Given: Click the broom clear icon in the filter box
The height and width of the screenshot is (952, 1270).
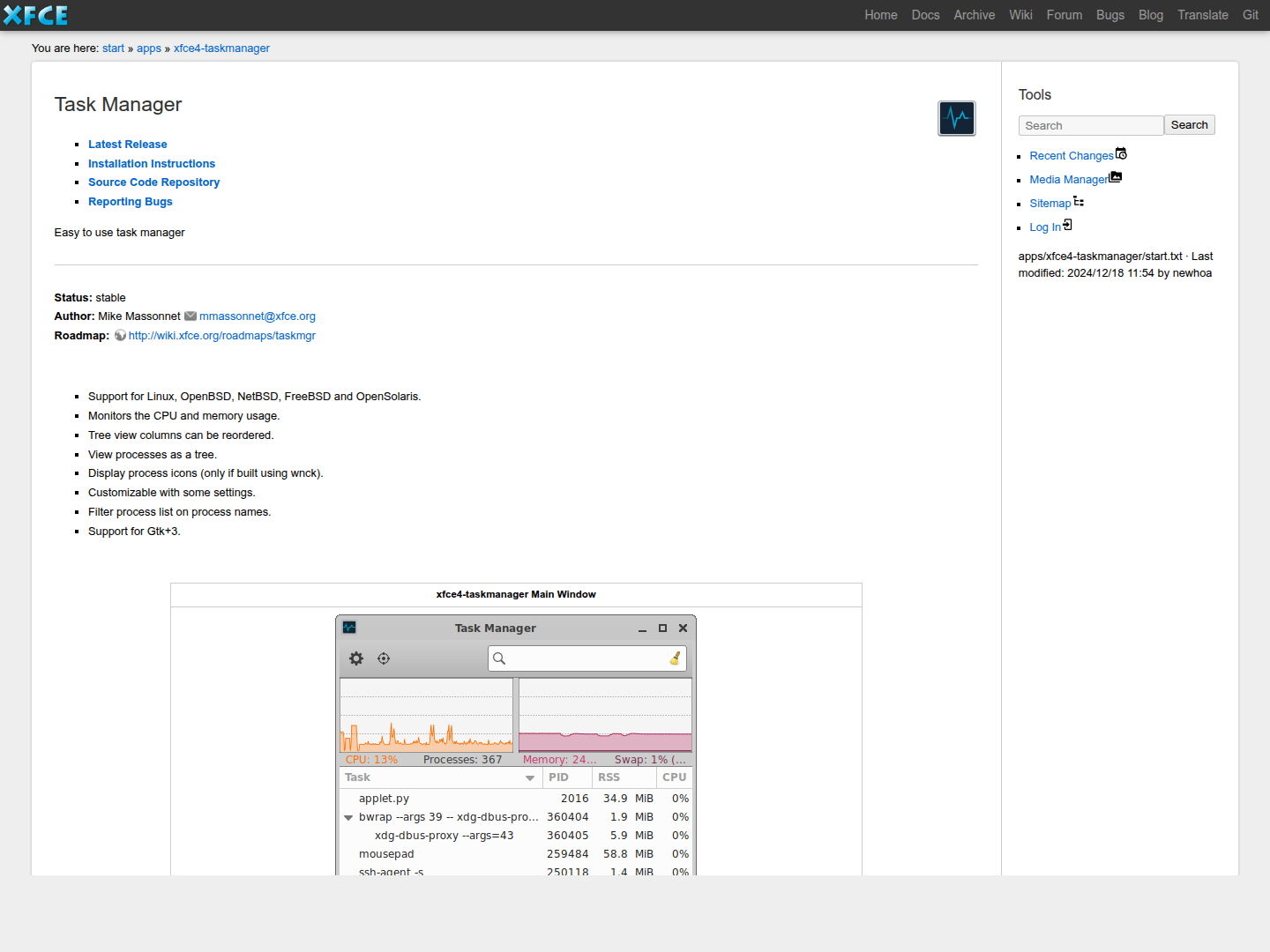Looking at the screenshot, I should point(676,658).
